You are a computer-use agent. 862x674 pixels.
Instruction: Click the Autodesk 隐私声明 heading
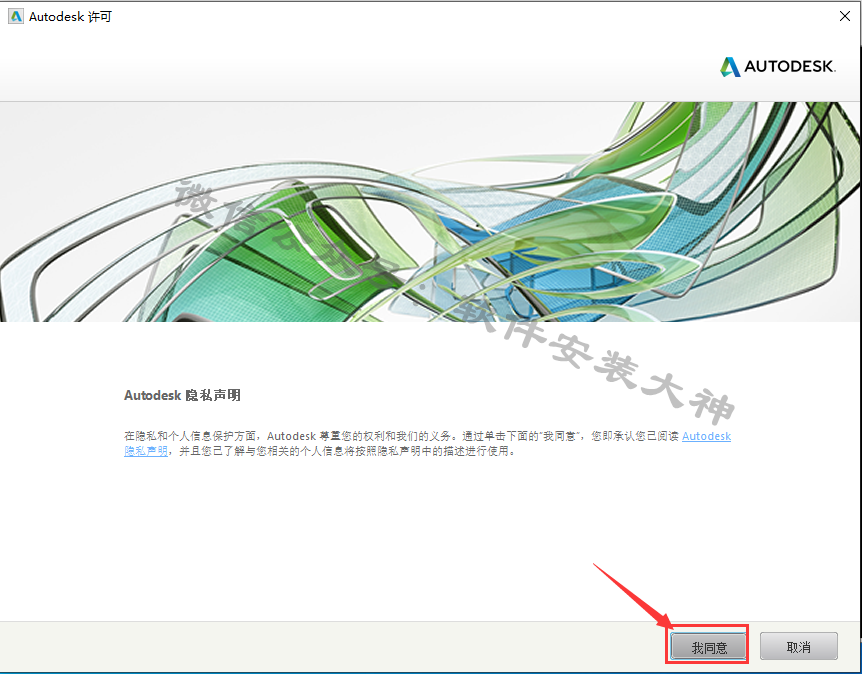coord(182,395)
